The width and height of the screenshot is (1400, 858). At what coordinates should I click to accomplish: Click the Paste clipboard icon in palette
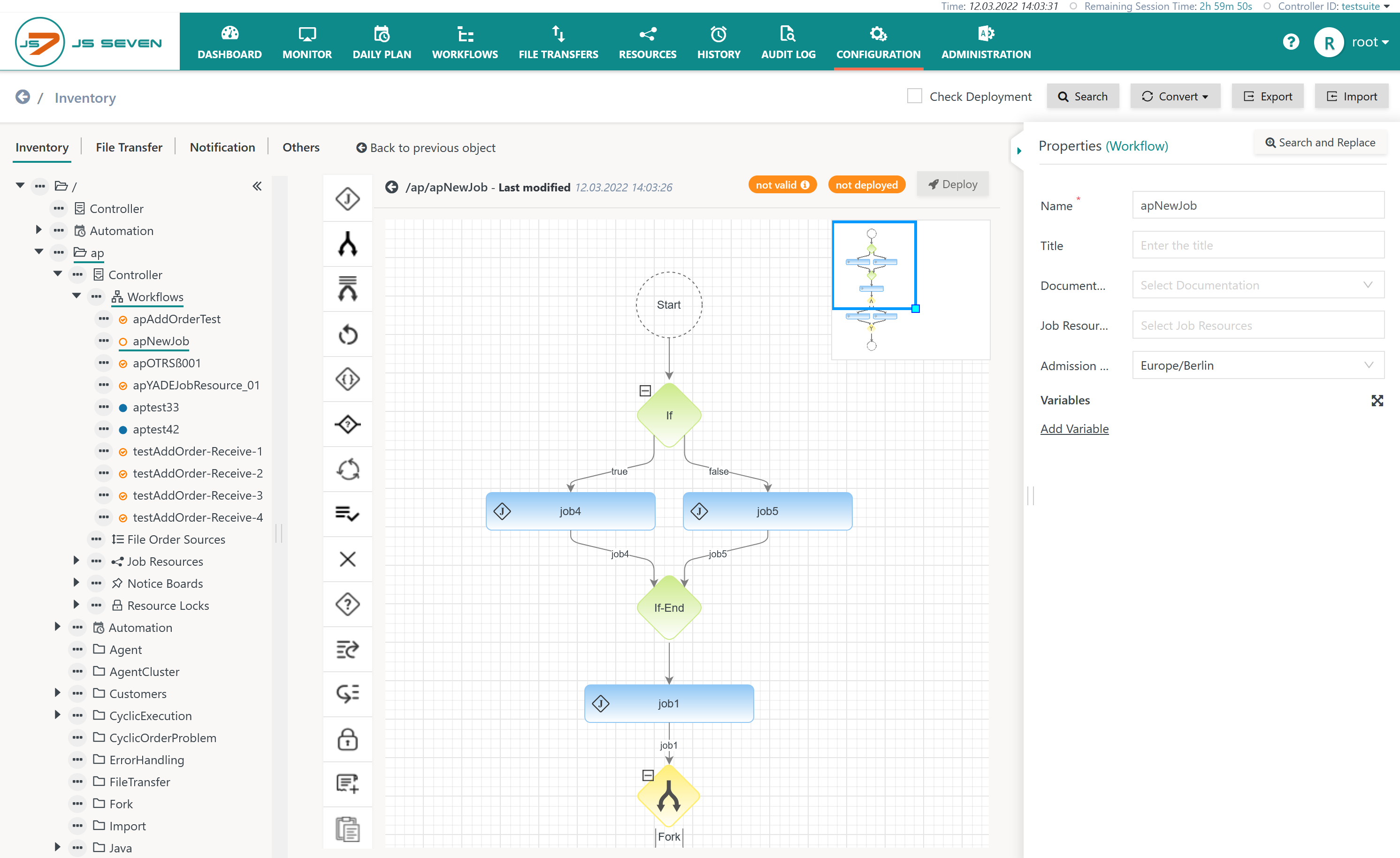tap(347, 829)
